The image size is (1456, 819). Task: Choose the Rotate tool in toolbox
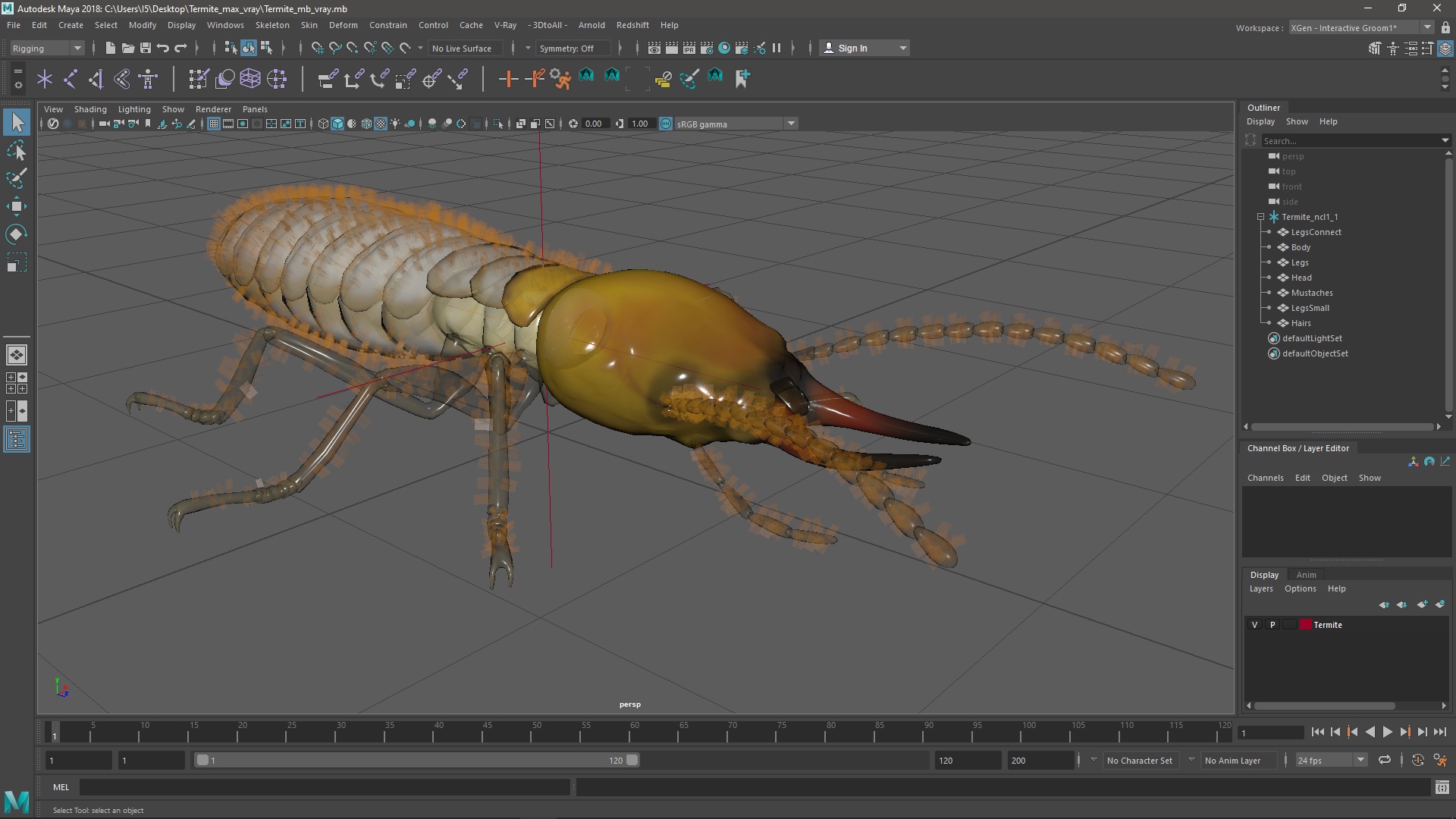point(17,234)
